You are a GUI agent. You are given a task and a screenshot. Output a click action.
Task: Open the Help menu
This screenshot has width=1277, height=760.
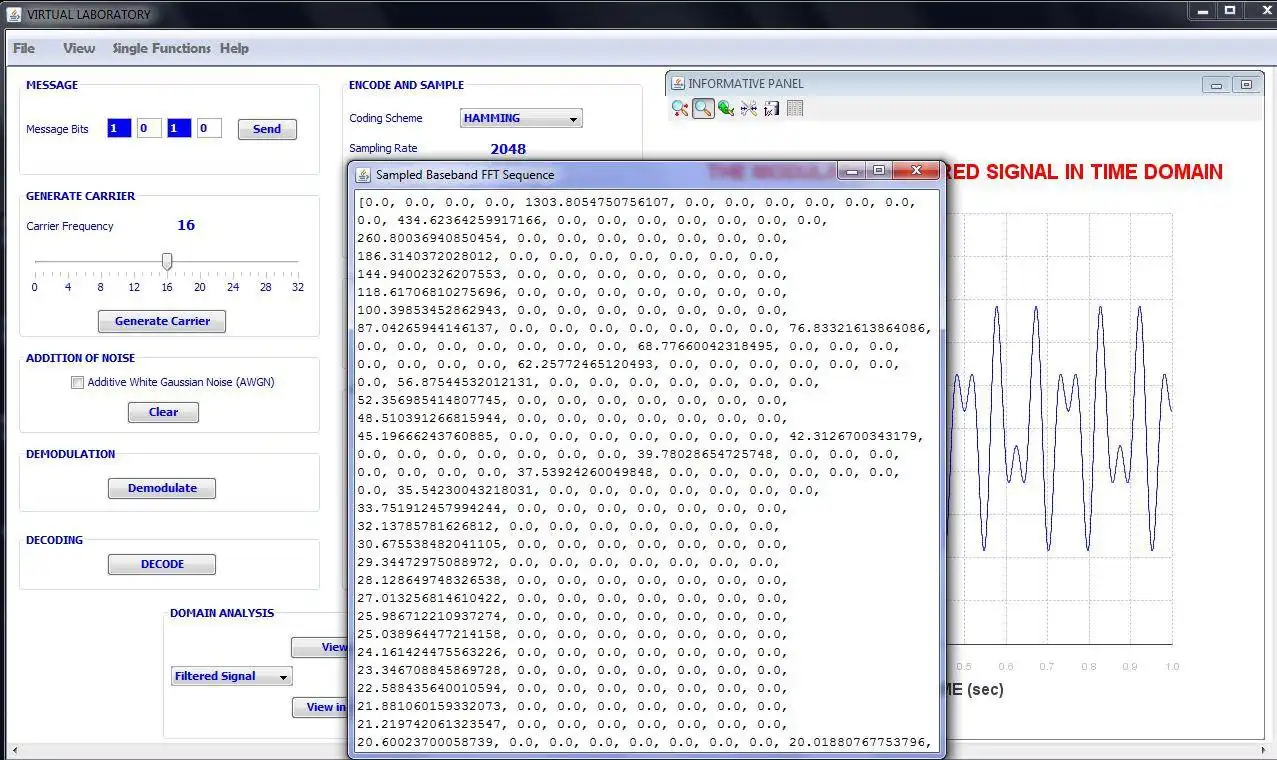[234, 48]
